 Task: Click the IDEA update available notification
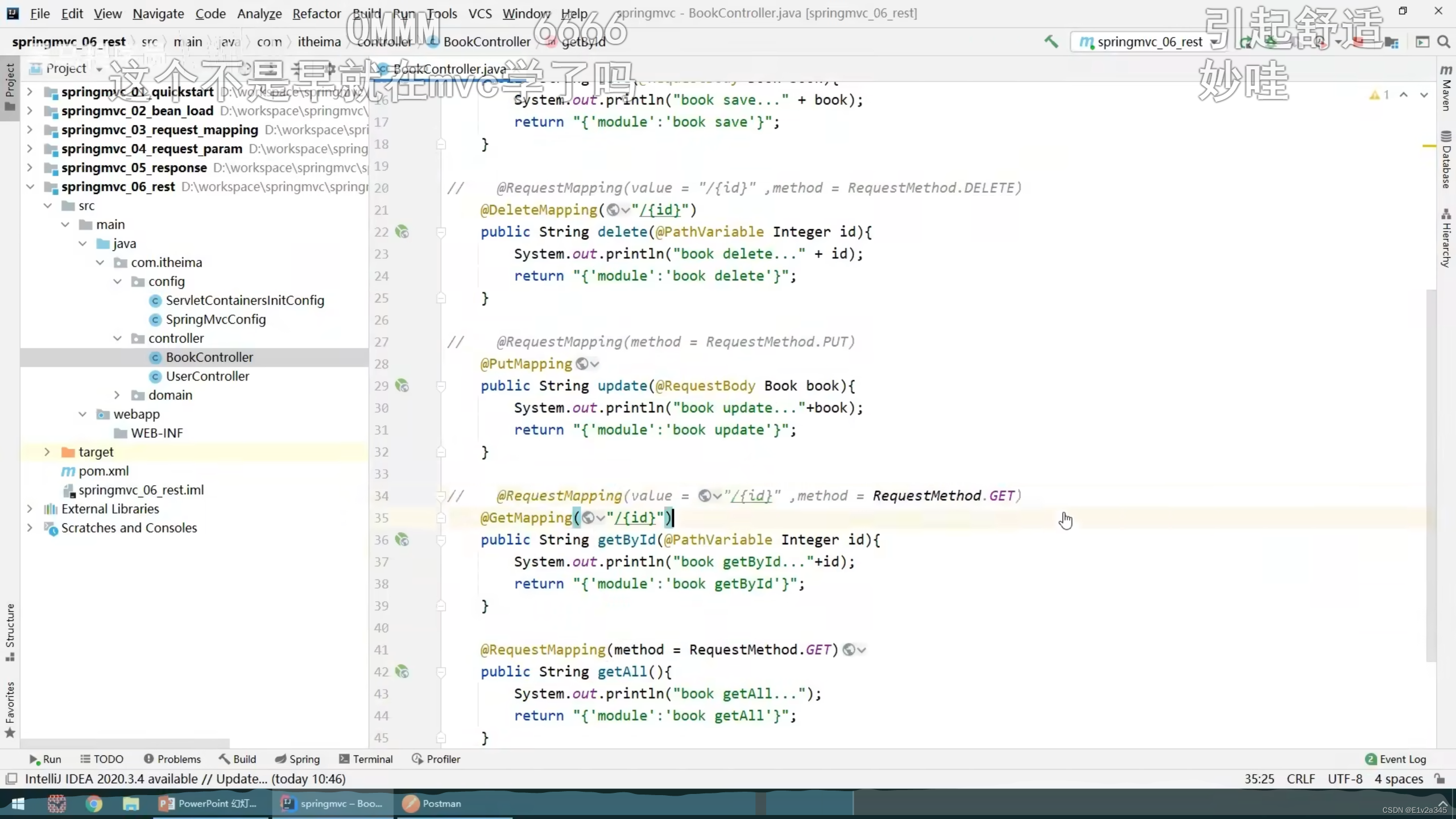(x=185, y=779)
